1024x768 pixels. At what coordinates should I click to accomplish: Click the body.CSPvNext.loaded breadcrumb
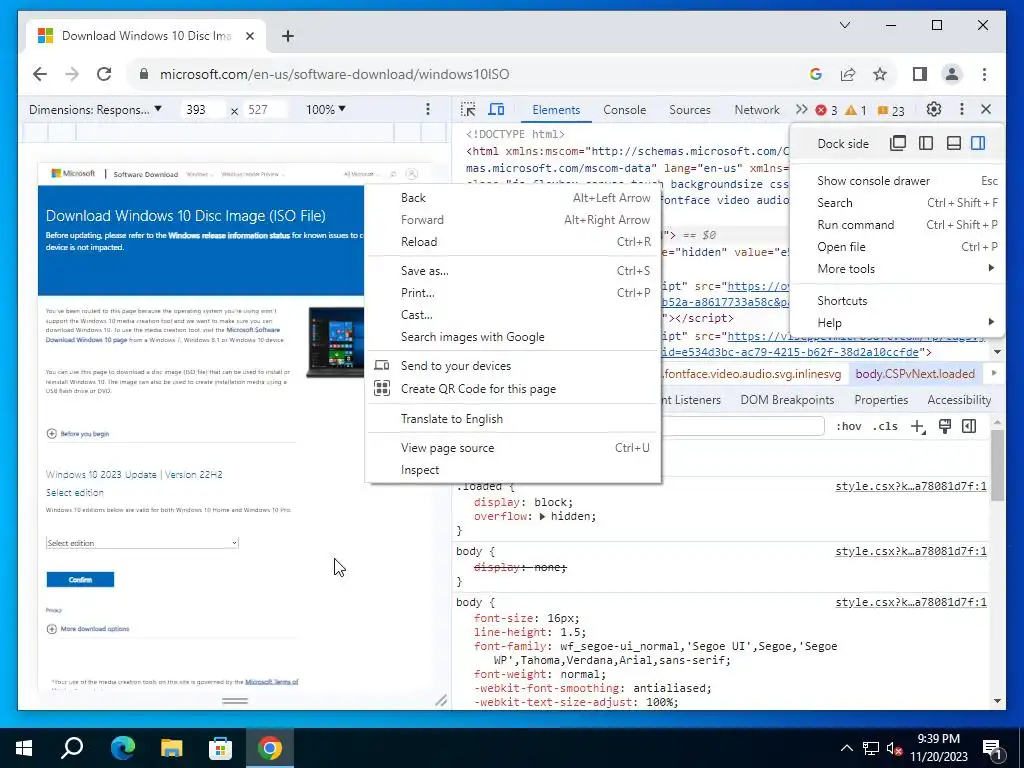click(x=915, y=374)
